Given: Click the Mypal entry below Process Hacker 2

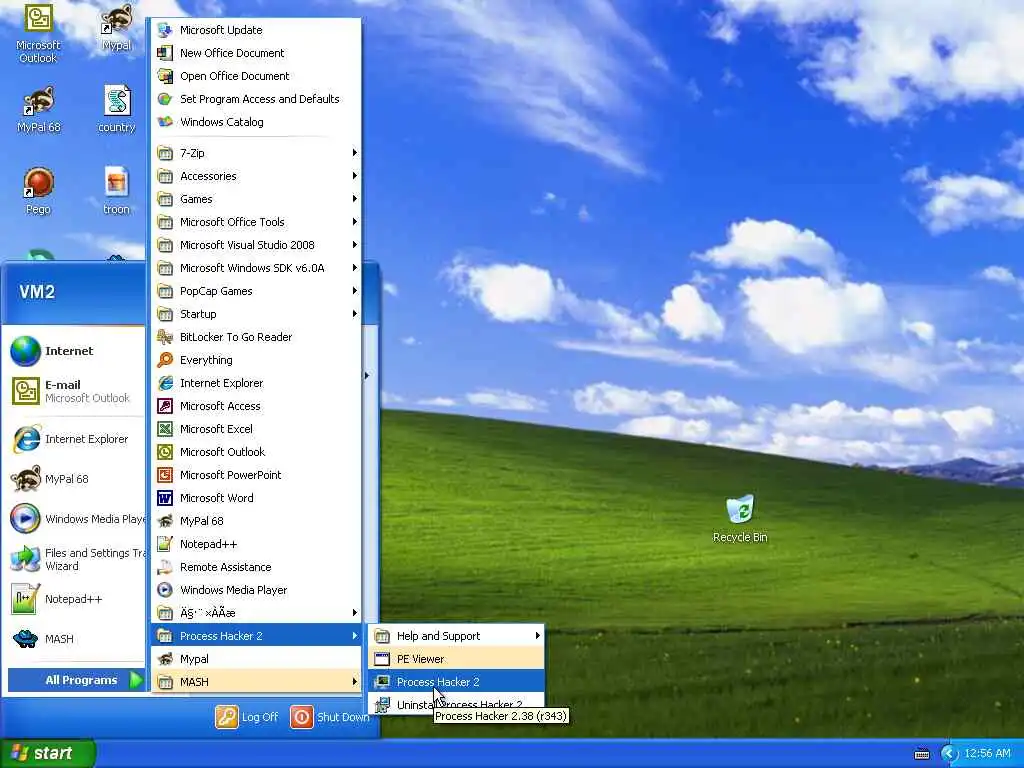Looking at the screenshot, I should [x=256, y=659].
